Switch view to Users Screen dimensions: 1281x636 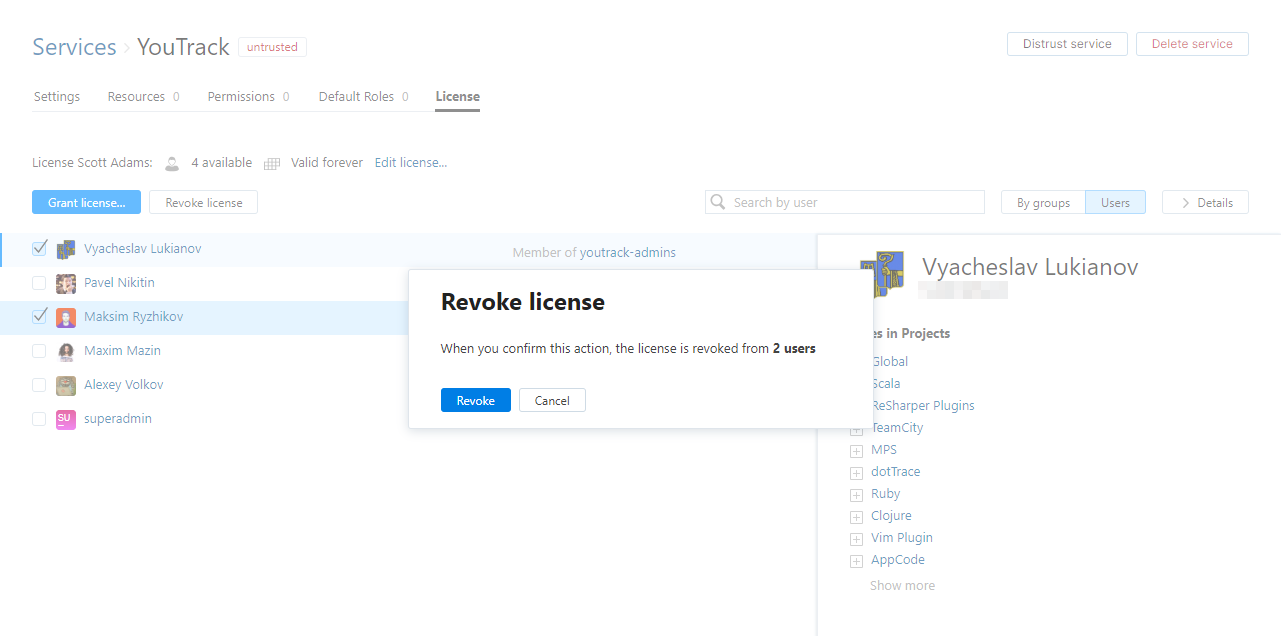pyautogui.click(x=1115, y=202)
